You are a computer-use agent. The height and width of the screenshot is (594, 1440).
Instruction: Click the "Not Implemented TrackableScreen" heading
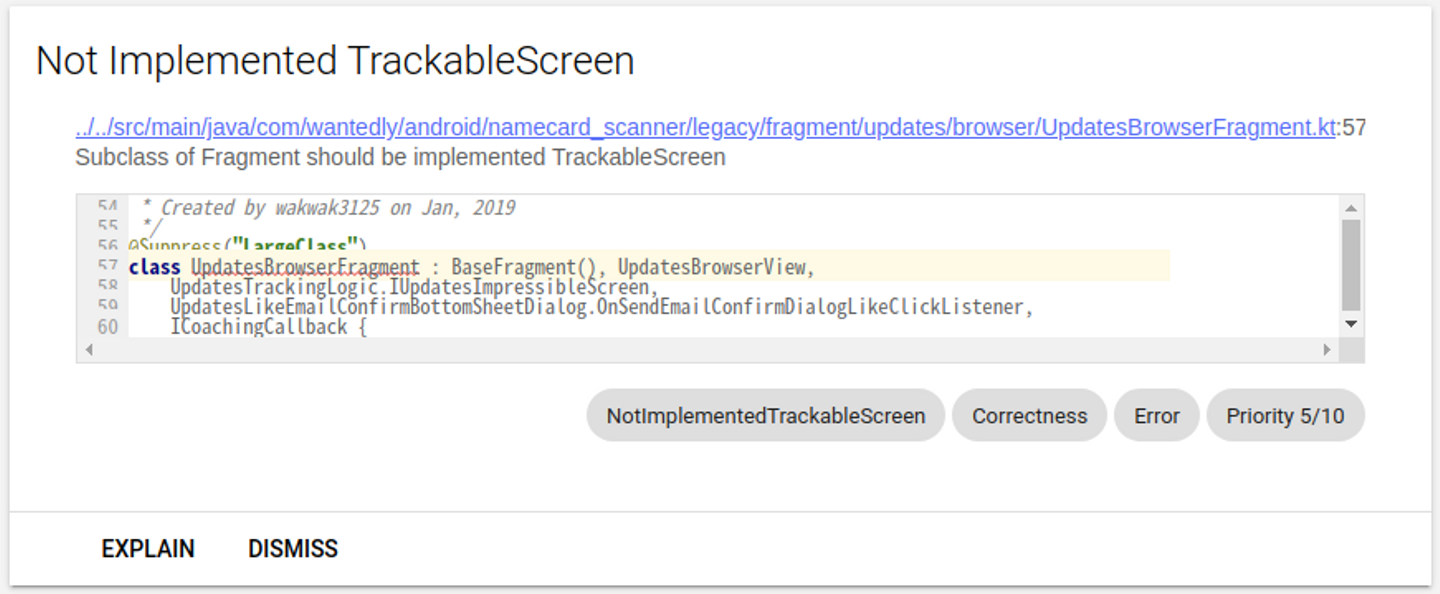pos(335,61)
